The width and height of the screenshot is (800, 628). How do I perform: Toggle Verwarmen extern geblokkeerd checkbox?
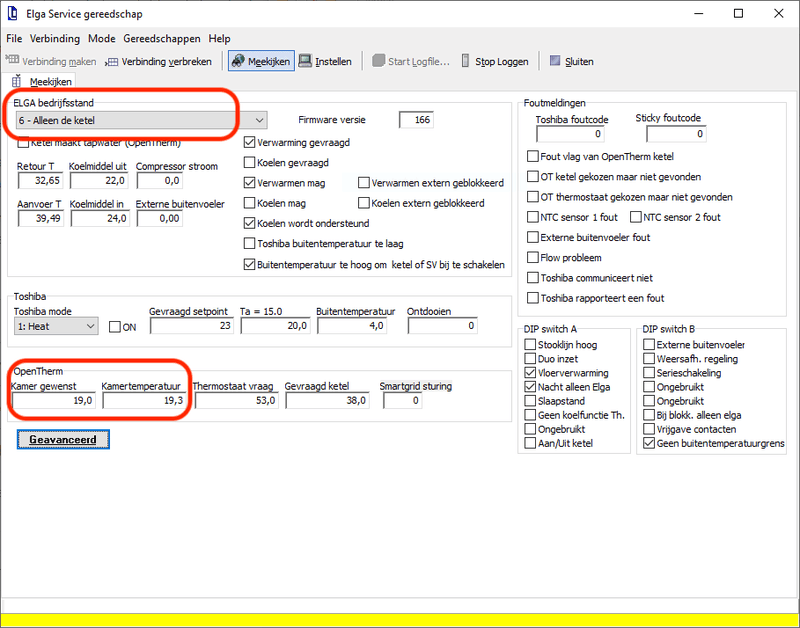point(364,183)
